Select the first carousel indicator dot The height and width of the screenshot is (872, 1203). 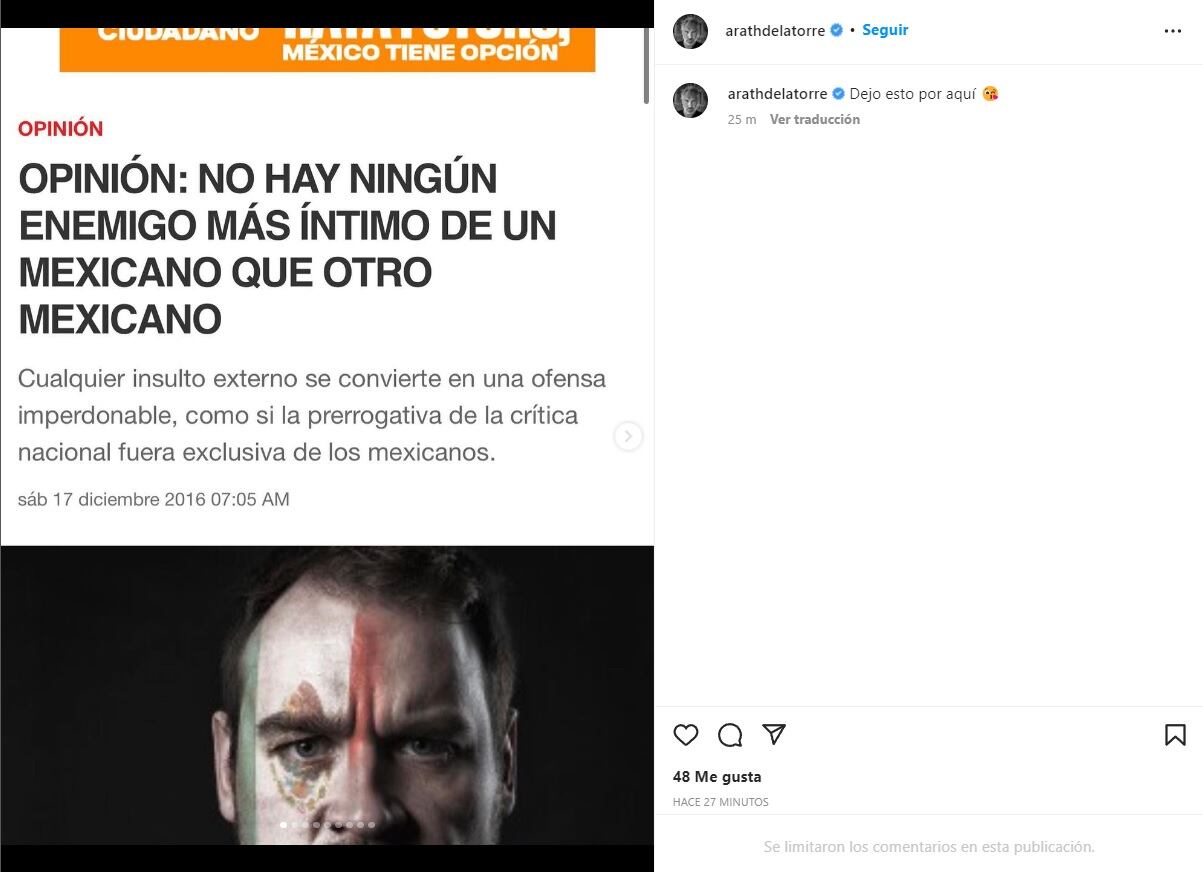pyautogui.click(x=283, y=825)
